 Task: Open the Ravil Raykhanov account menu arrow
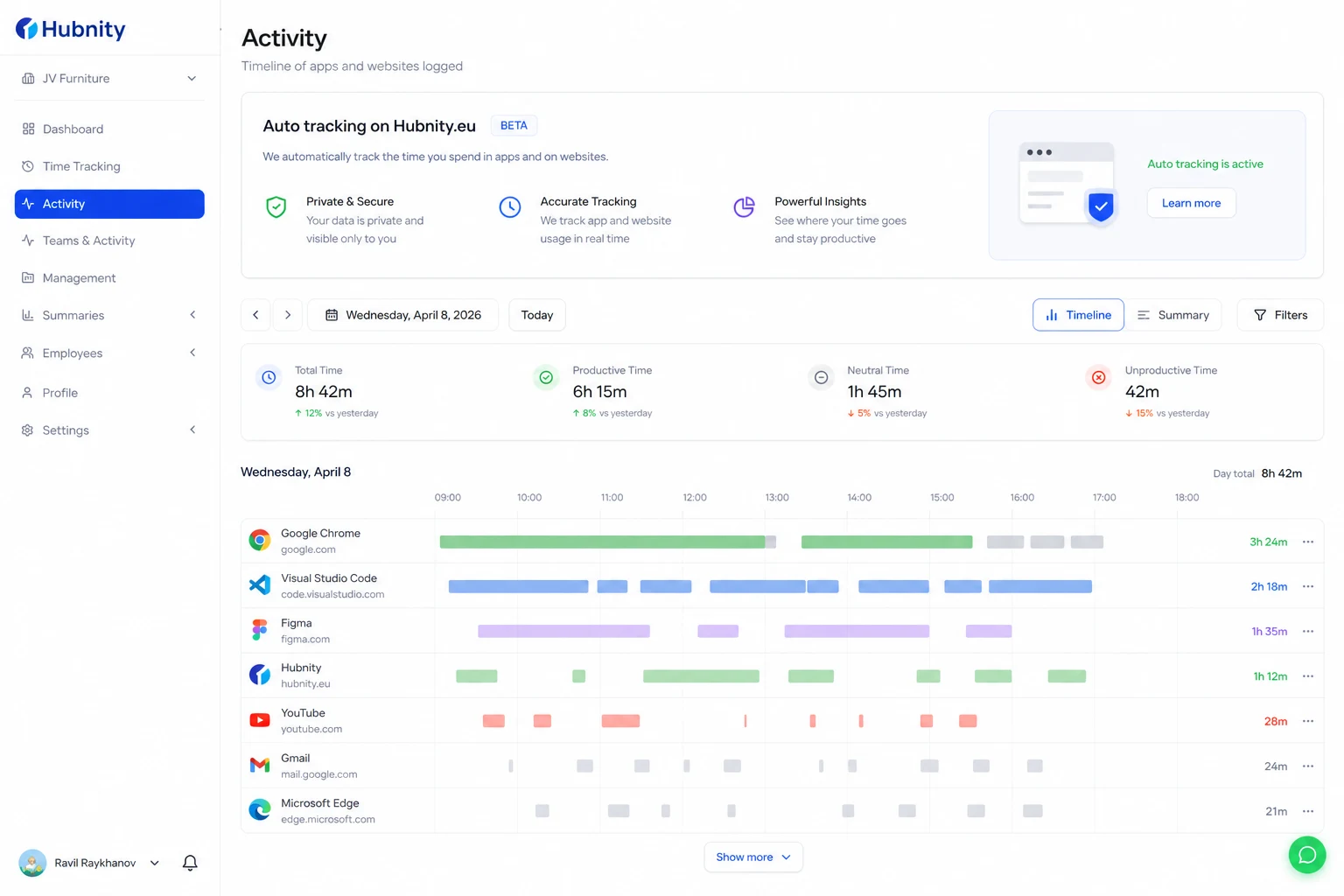pyautogui.click(x=155, y=863)
